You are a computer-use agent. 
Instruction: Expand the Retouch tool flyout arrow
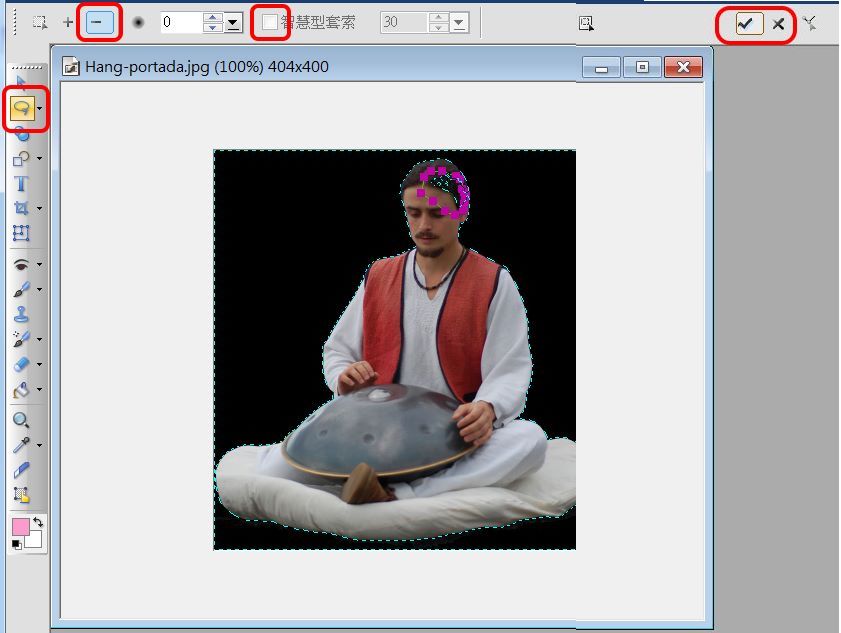tap(40, 340)
